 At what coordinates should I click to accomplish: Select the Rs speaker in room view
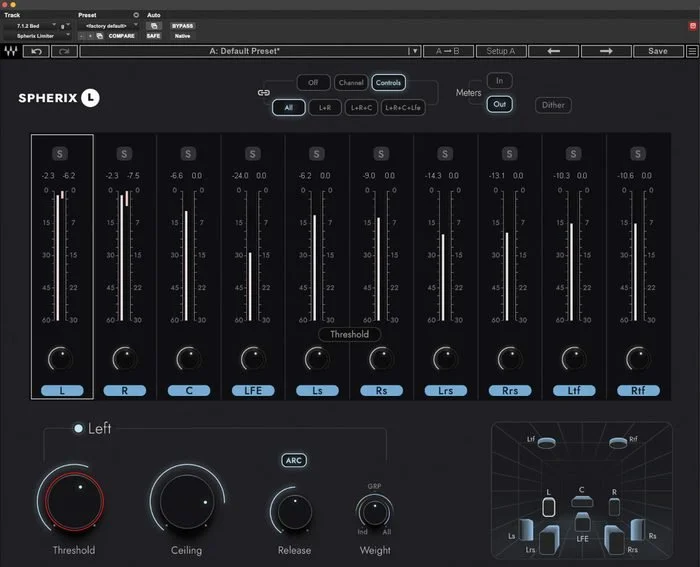638,530
